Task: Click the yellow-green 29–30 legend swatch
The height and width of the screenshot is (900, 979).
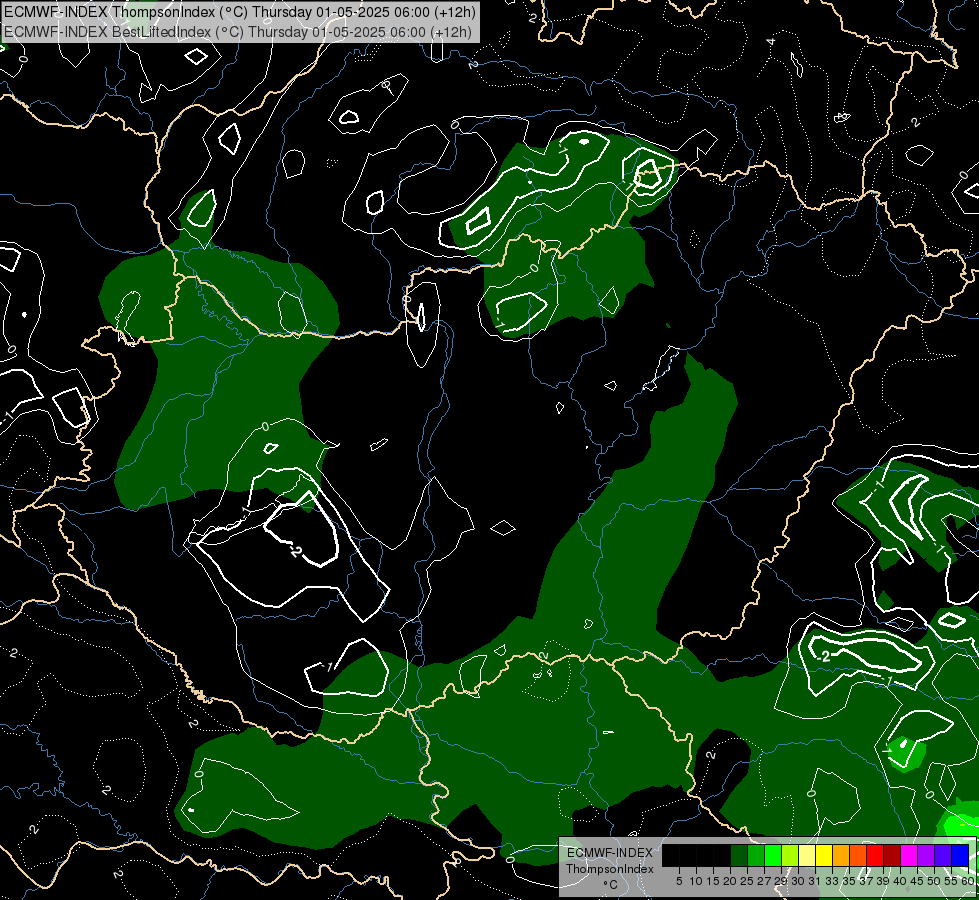Action: 790,855
